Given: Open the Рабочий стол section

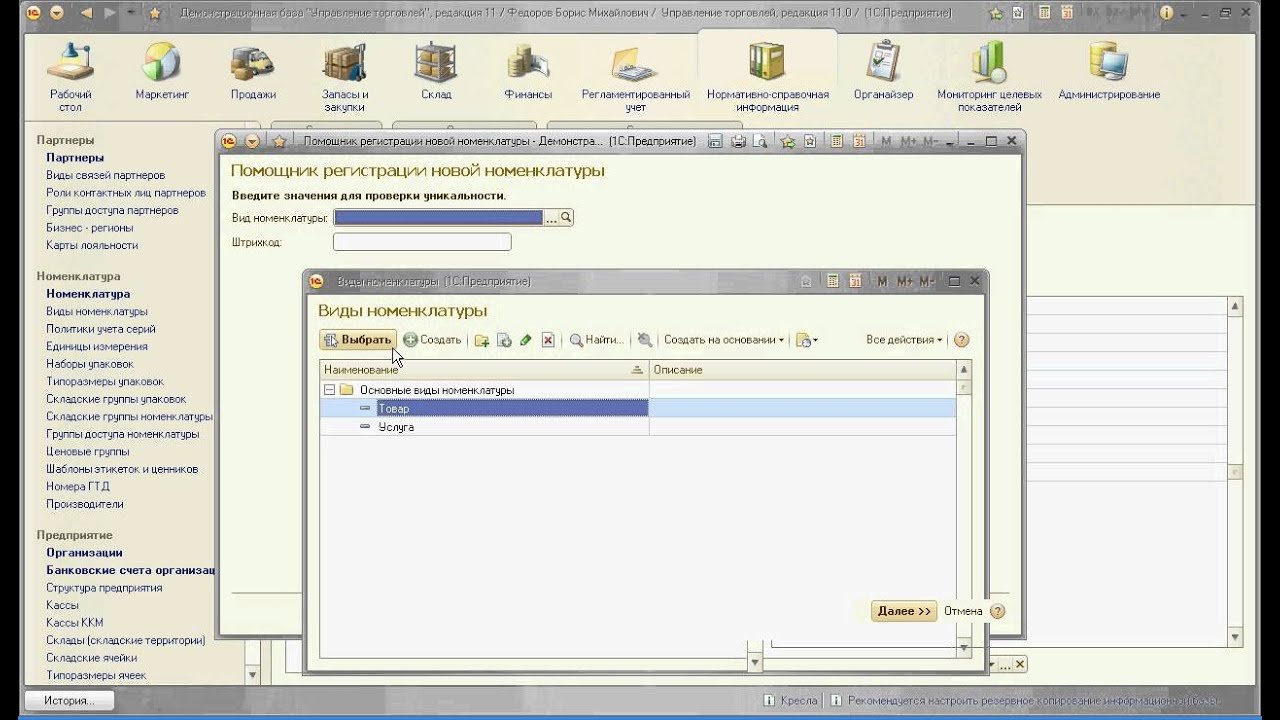Looking at the screenshot, I should tap(70, 76).
